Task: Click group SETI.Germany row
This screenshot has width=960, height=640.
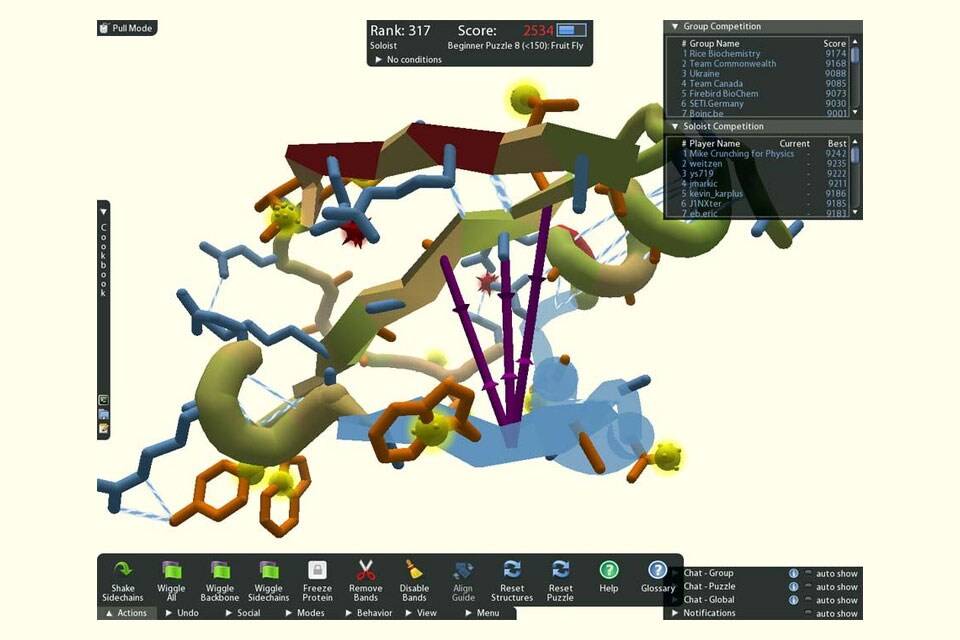Action: click(x=763, y=104)
